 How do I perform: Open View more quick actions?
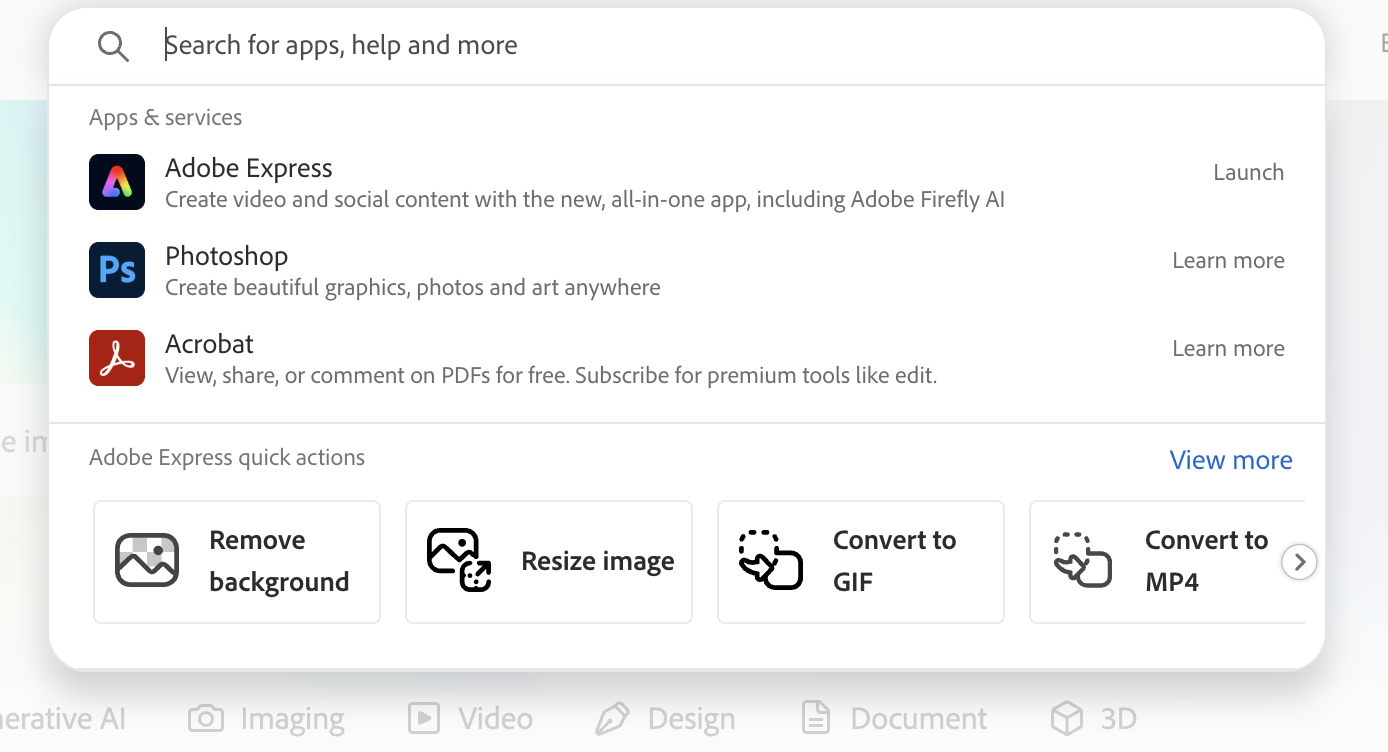coord(1231,459)
